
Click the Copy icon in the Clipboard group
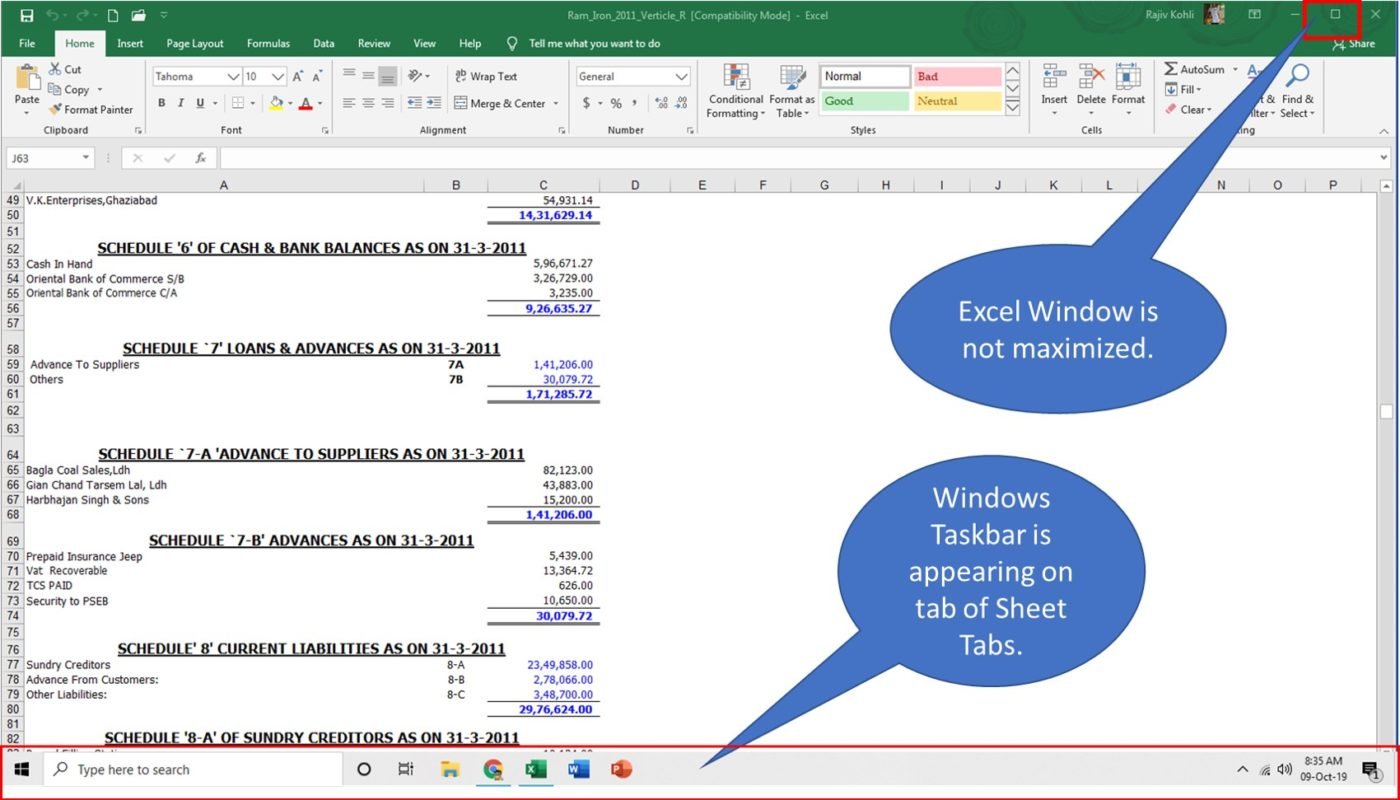[55, 89]
